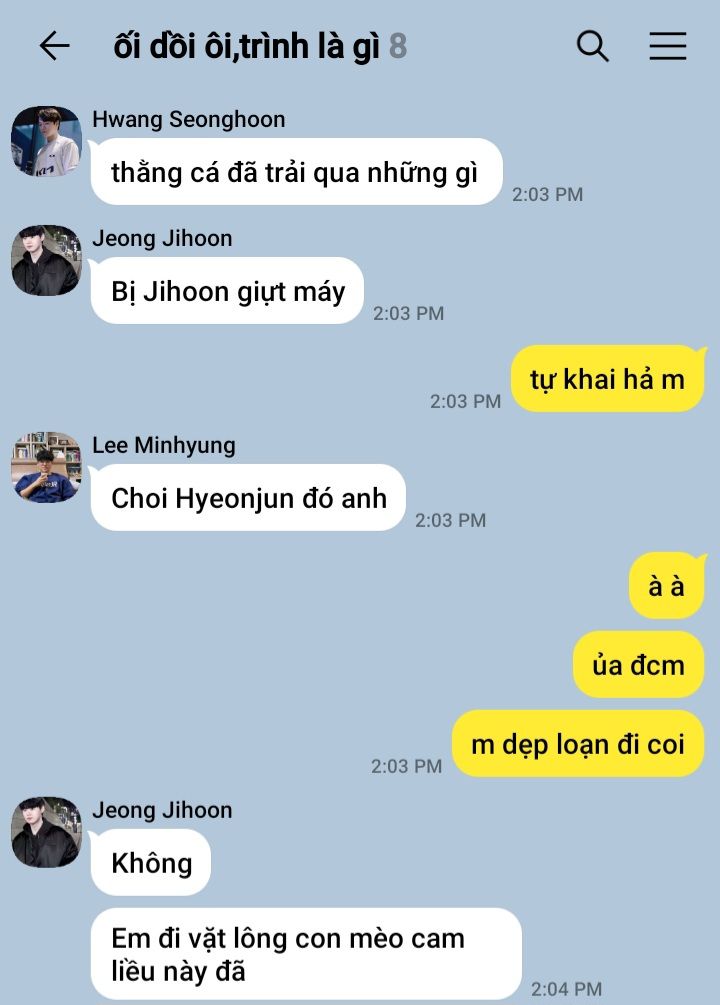Tap the yellow 'à à' bubble
Image resolution: width=720 pixels, height=1005 pixels.
click(667, 586)
